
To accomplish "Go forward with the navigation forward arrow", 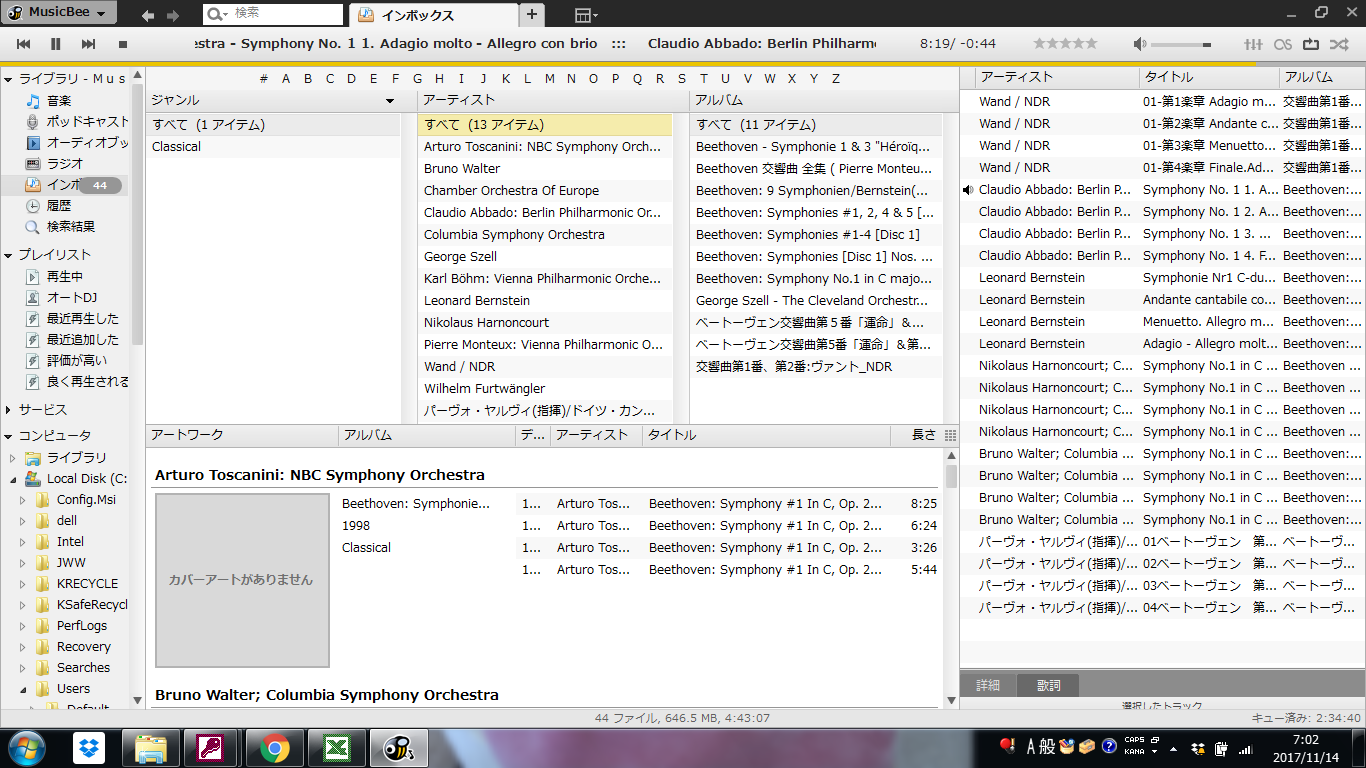I will (173, 15).
